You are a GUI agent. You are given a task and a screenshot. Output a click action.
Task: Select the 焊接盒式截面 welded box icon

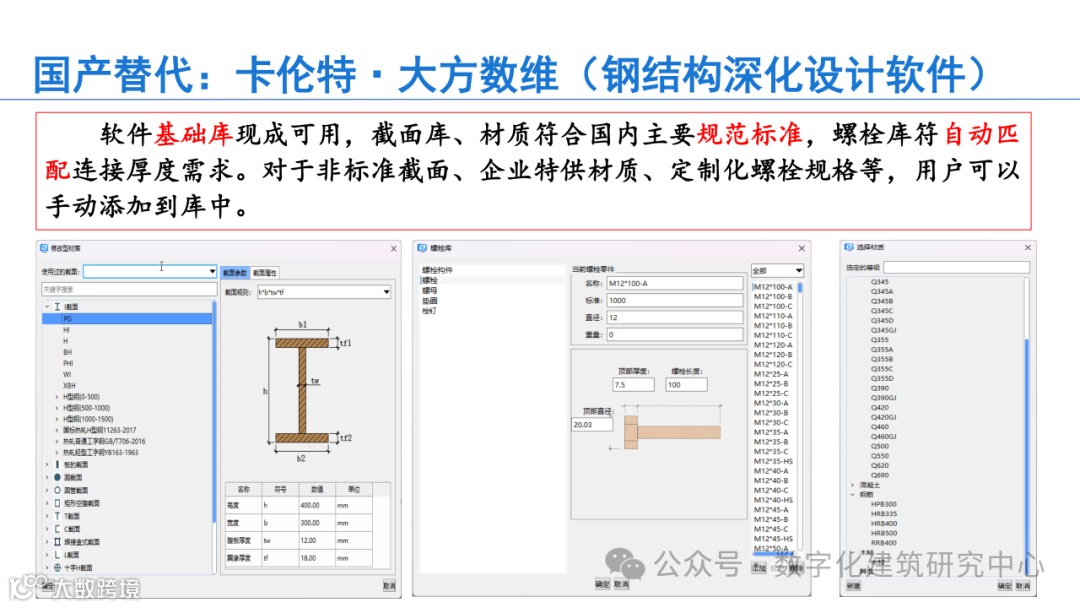click(57, 542)
